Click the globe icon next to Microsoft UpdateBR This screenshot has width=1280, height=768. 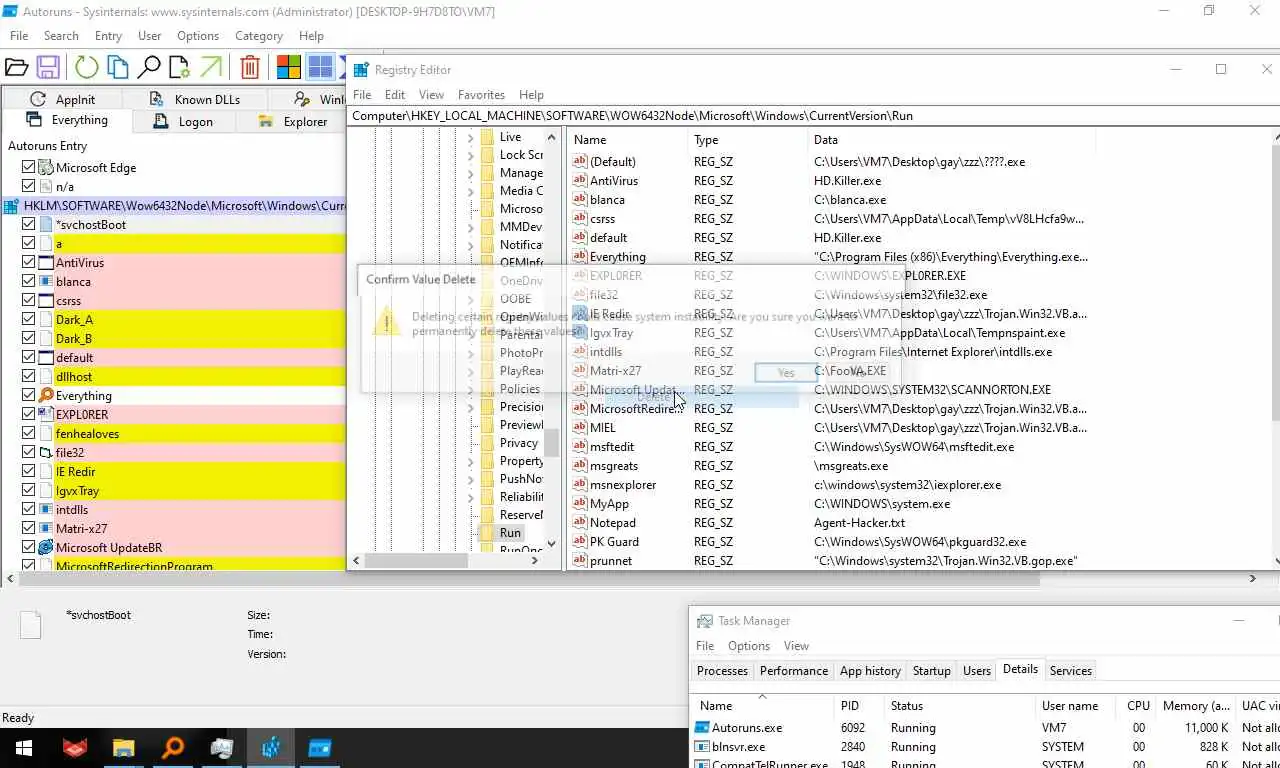coord(46,548)
